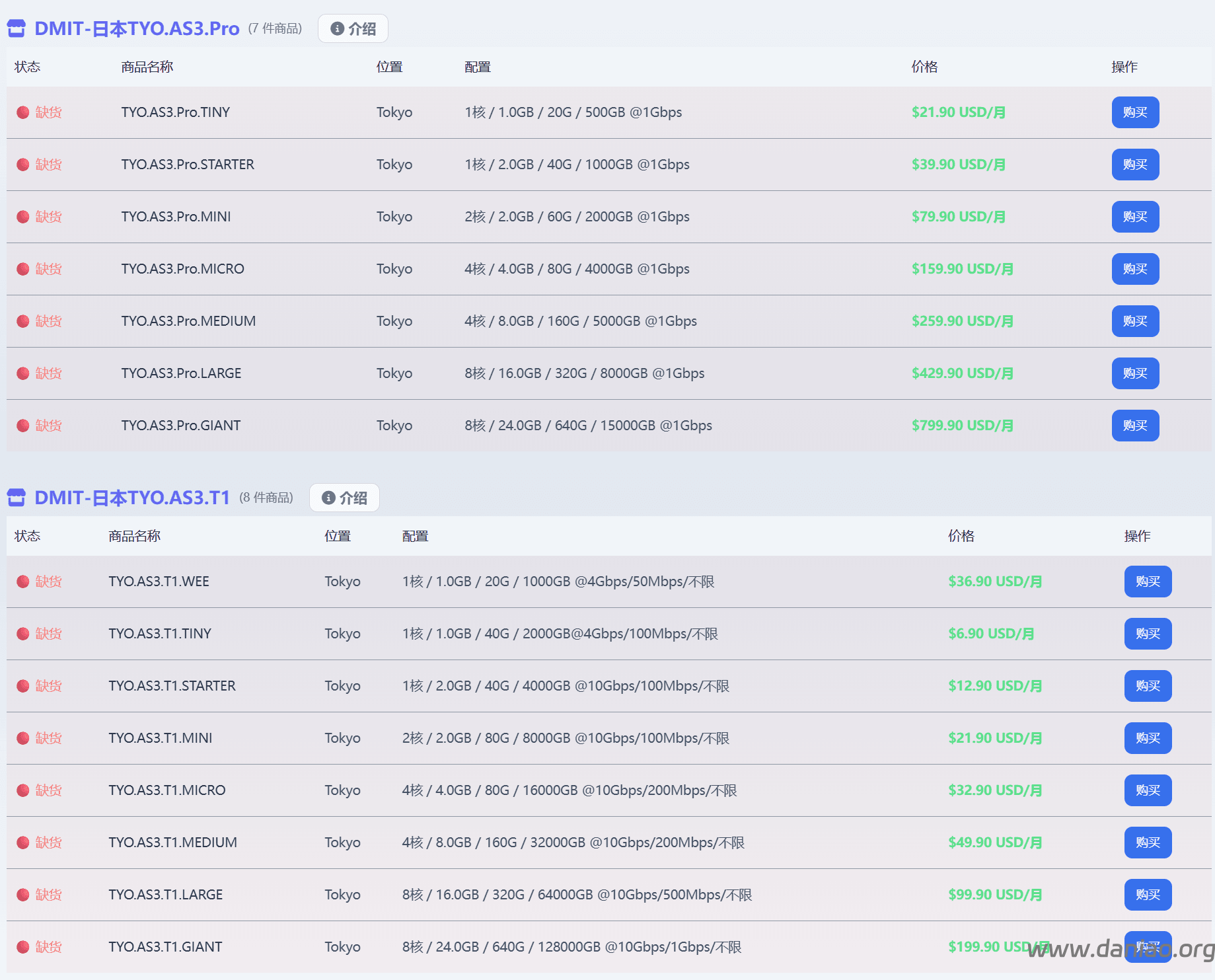This screenshot has height=980, width=1215.
Task: Buy the TYO.AS3.T1.LARGE plan
Action: 1148,895
